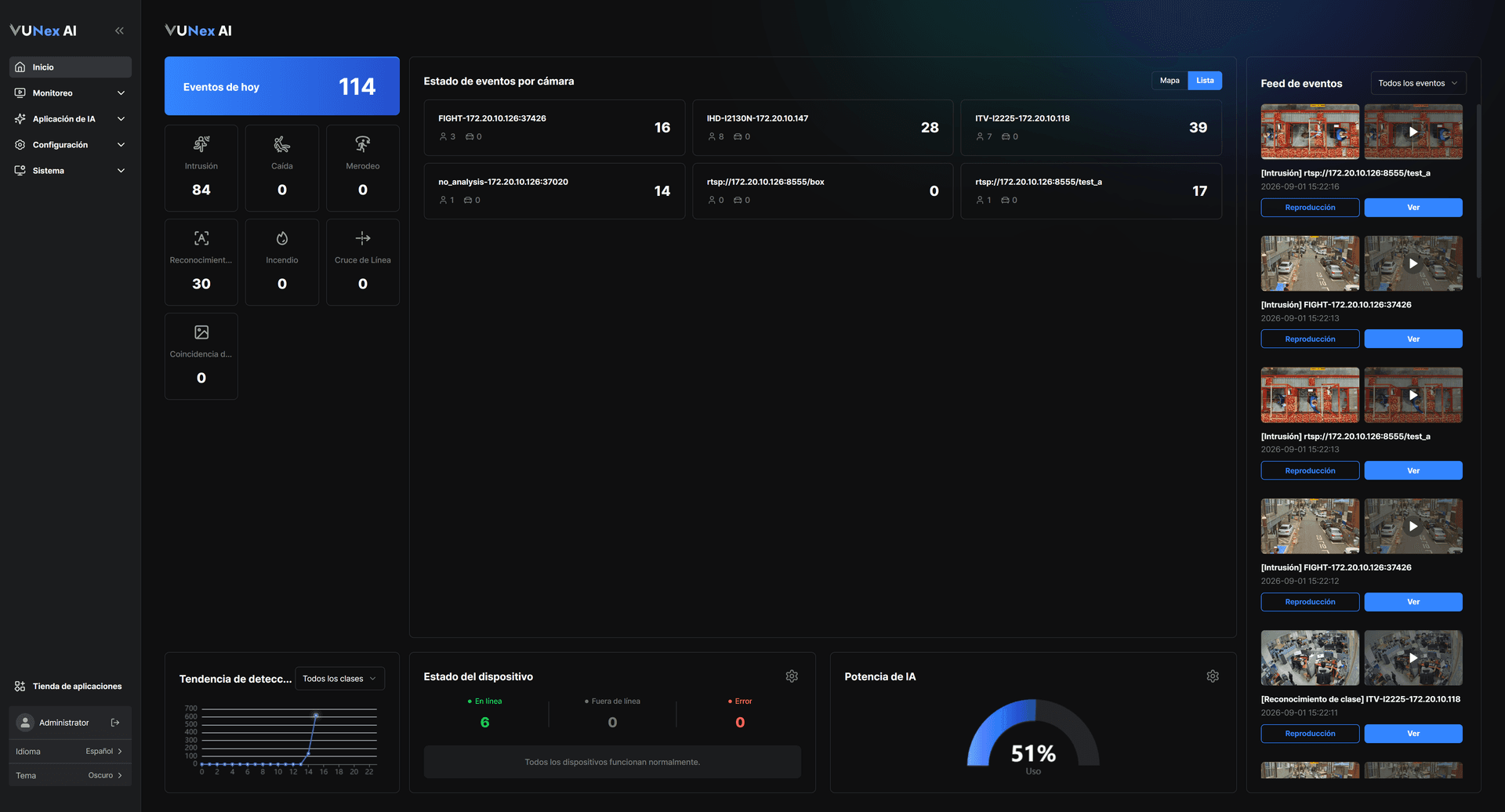Click person count icon on ITV-I2225 camera card
The image size is (1505, 812).
pos(980,137)
